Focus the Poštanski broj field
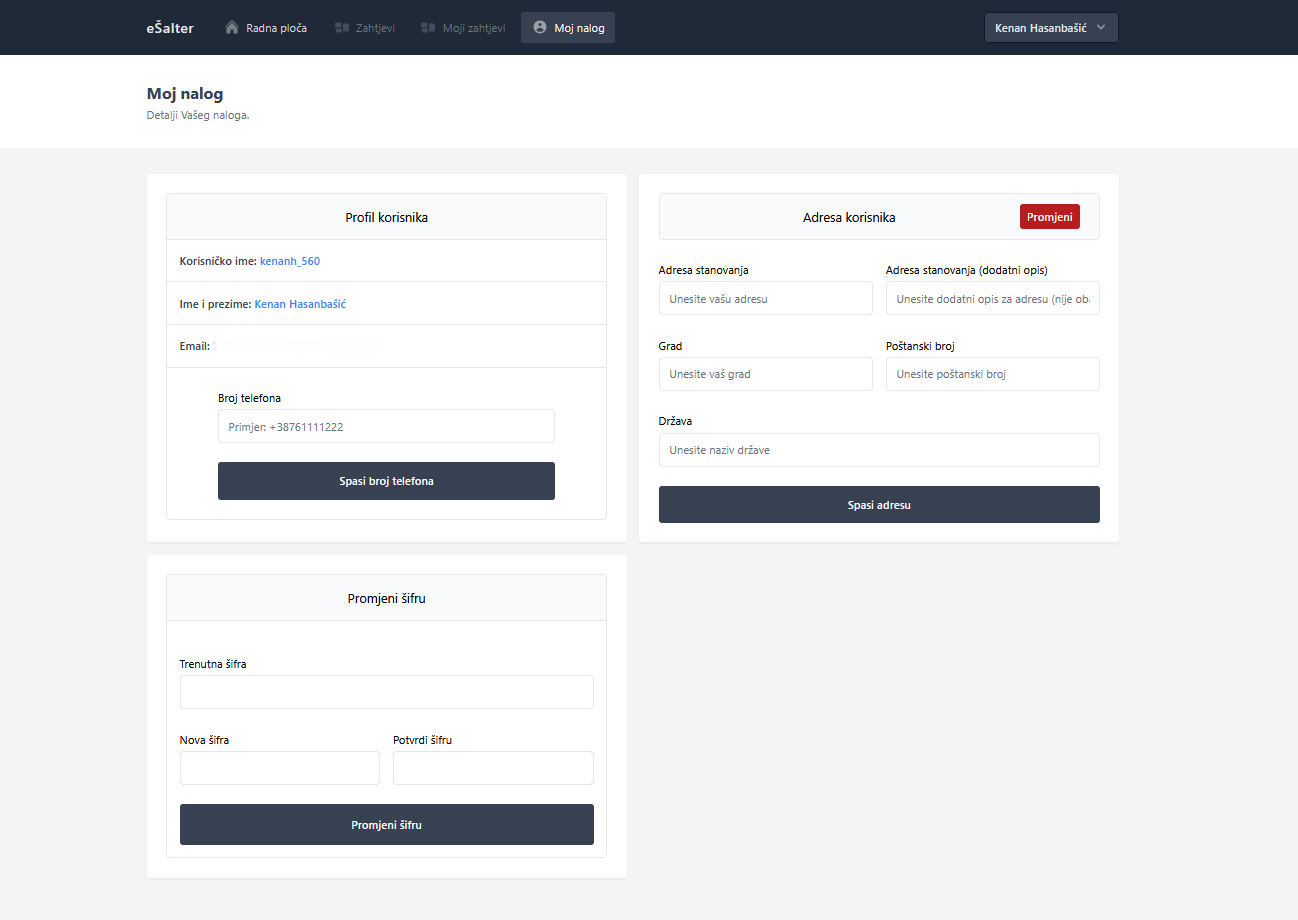Image resolution: width=1298 pixels, height=920 pixels. click(x=992, y=374)
